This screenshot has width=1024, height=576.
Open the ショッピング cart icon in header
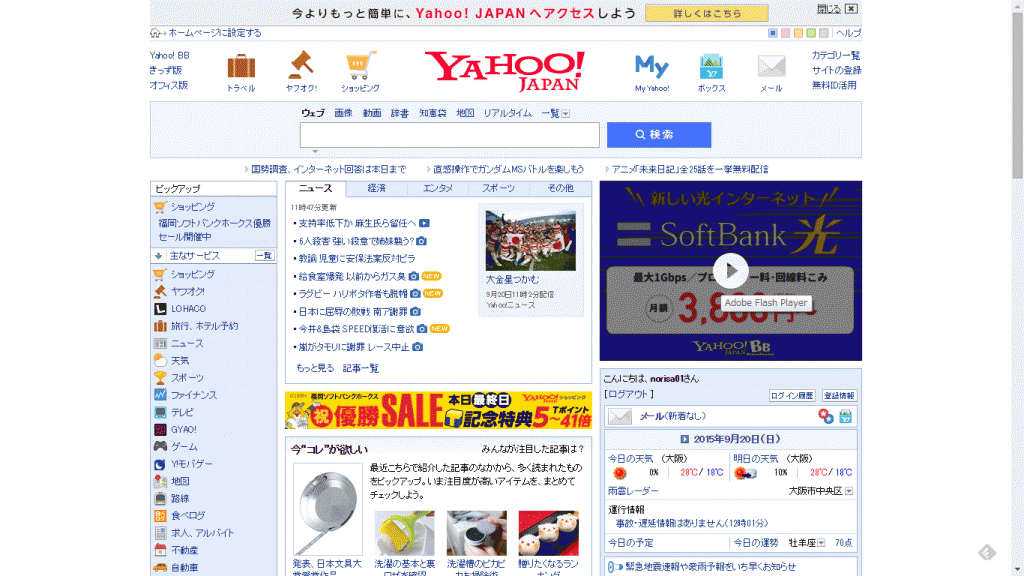360,67
